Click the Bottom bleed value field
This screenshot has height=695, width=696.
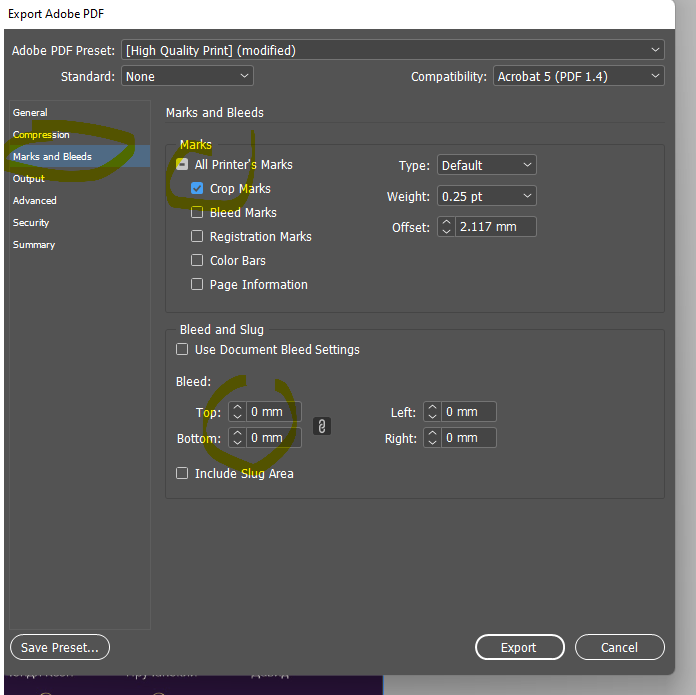[x=273, y=438]
